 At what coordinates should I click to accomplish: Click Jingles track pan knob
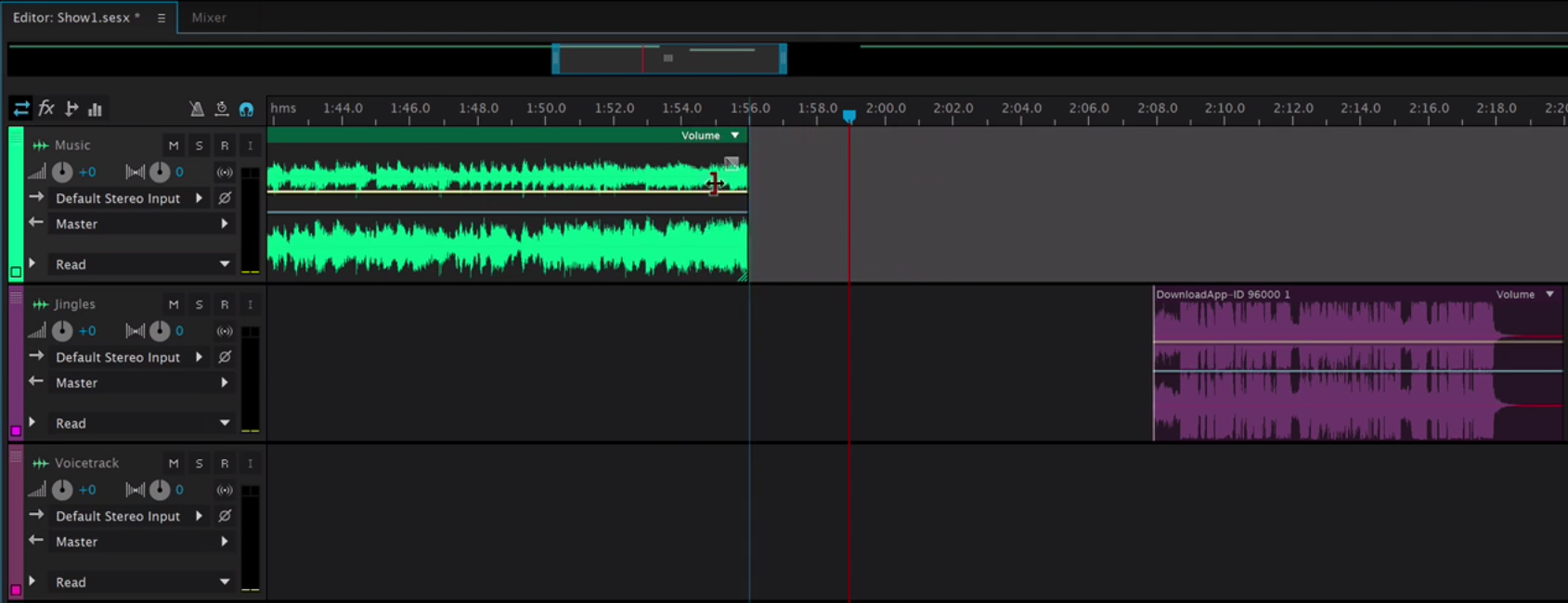(x=160, y=330)
